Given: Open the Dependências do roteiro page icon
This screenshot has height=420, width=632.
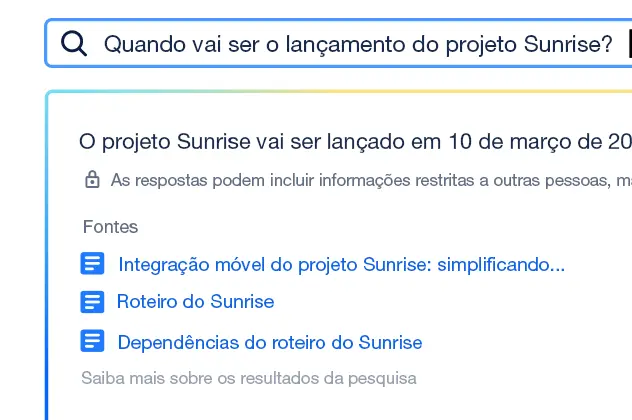Looking at the screenshot, I should pyautogui.click(x=92, y=341).
